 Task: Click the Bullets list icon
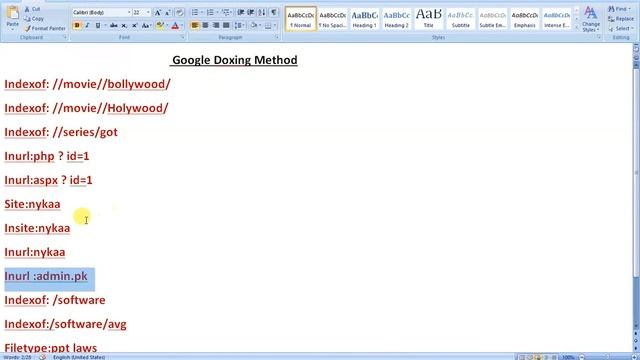click(x=195, y=13)
